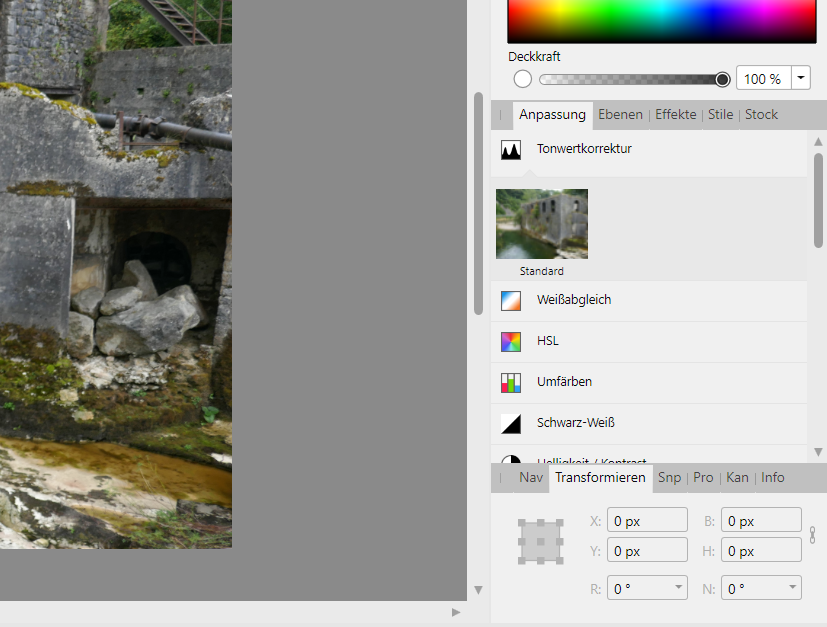Click the N shear input field
827x627 pixels.
761,587
